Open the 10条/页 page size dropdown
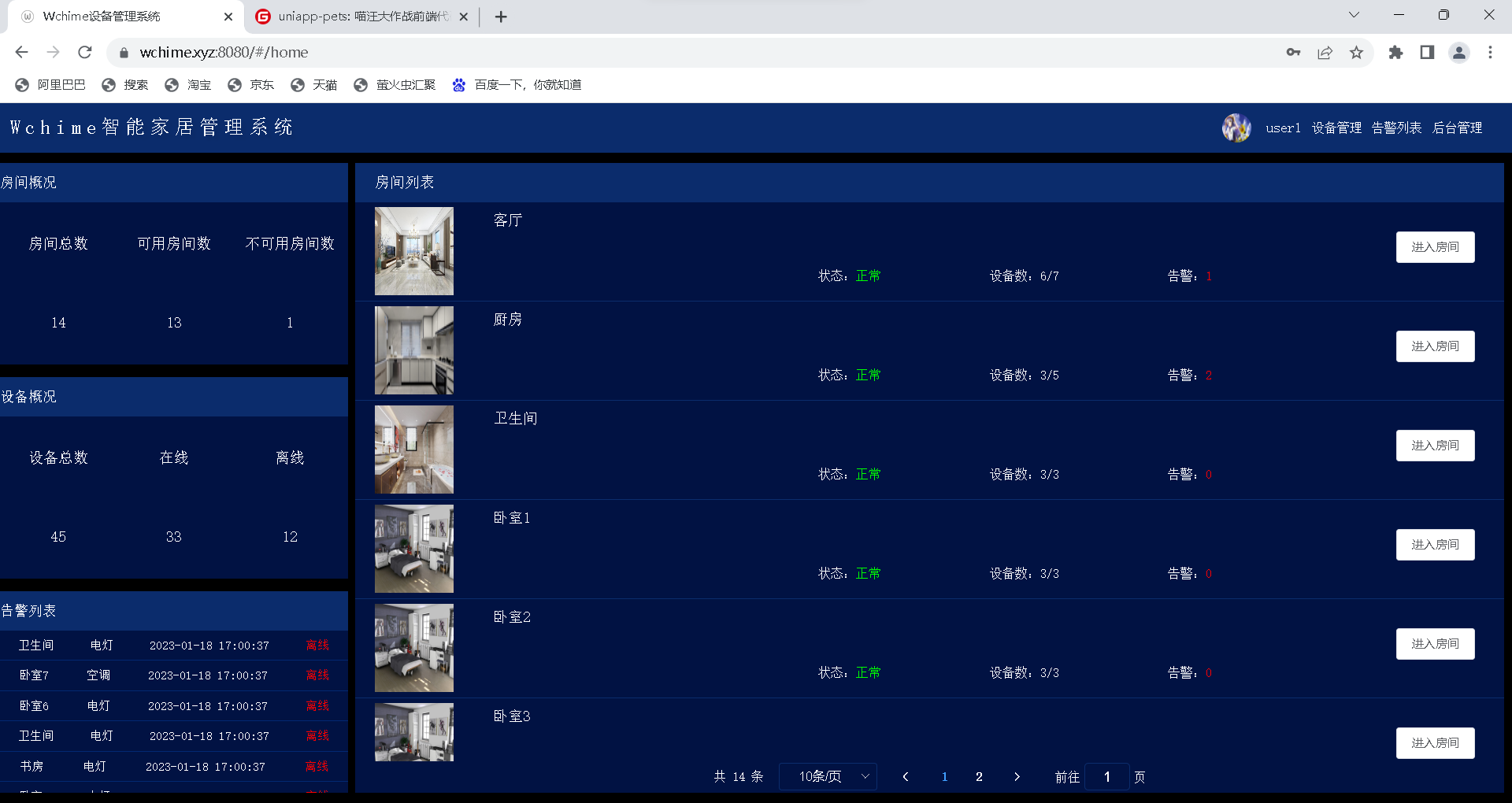Image resolution: width=1512 pixels, height=803 pixels. pos(828,777)
